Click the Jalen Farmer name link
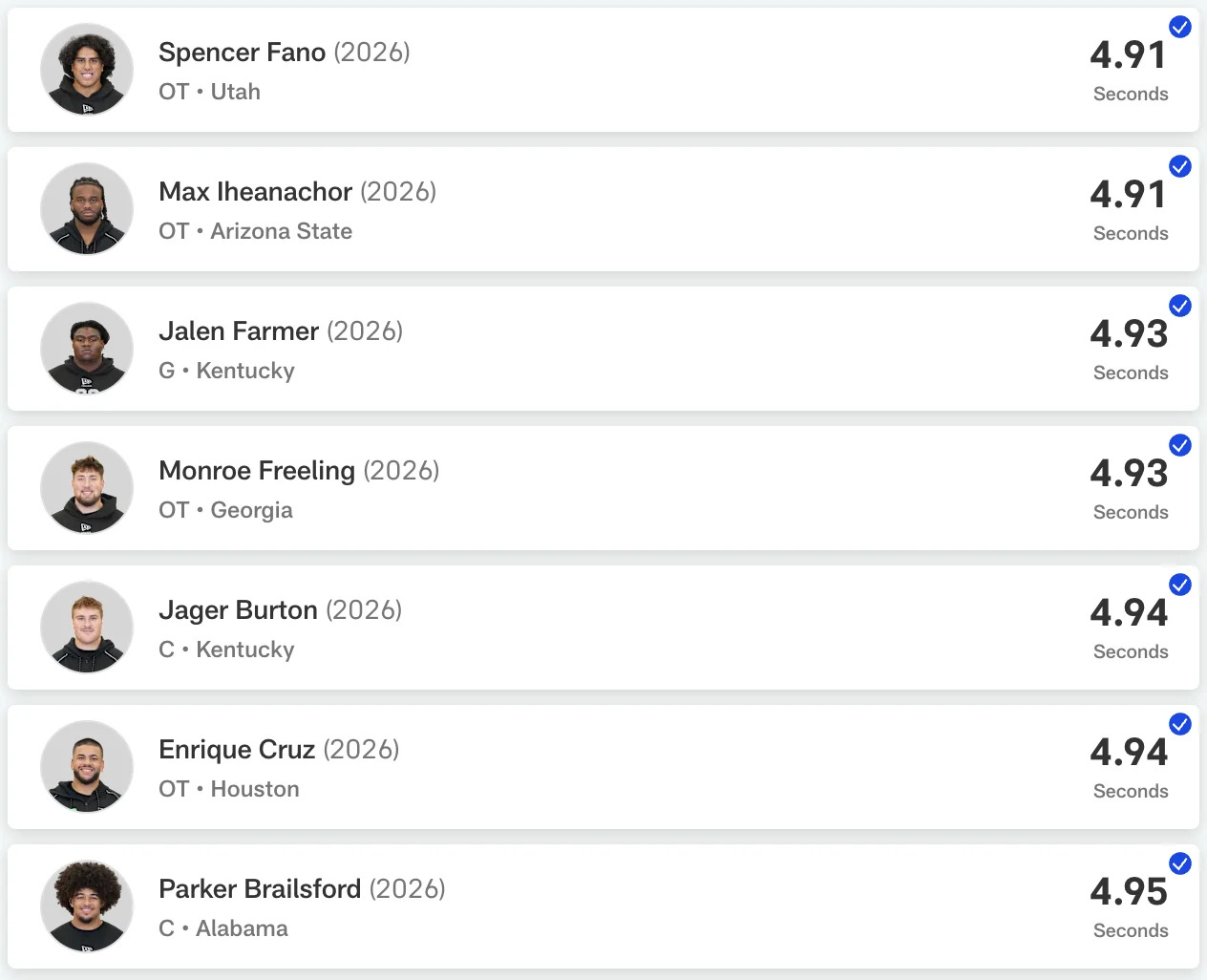Image resolution: width=1207 pixels, height=980 pixels. pyautogui.click(x=238, y=331)
